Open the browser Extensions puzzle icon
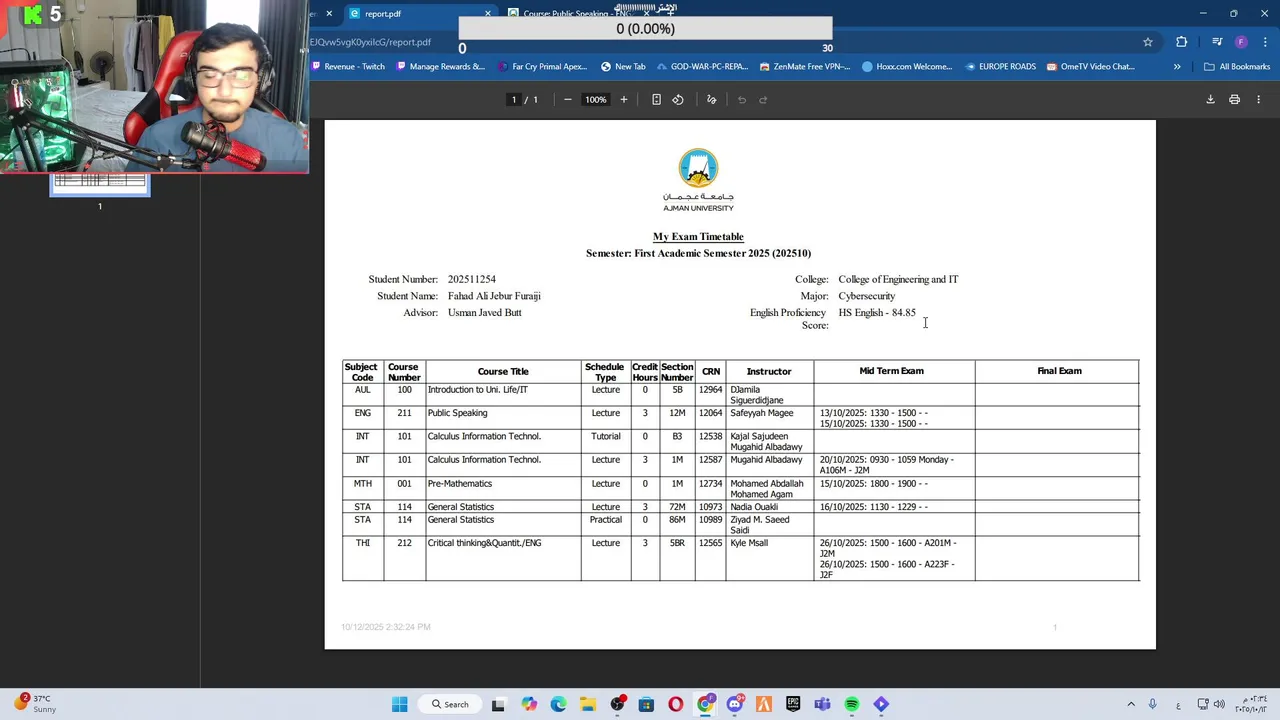 click(x=1182, y=42)
